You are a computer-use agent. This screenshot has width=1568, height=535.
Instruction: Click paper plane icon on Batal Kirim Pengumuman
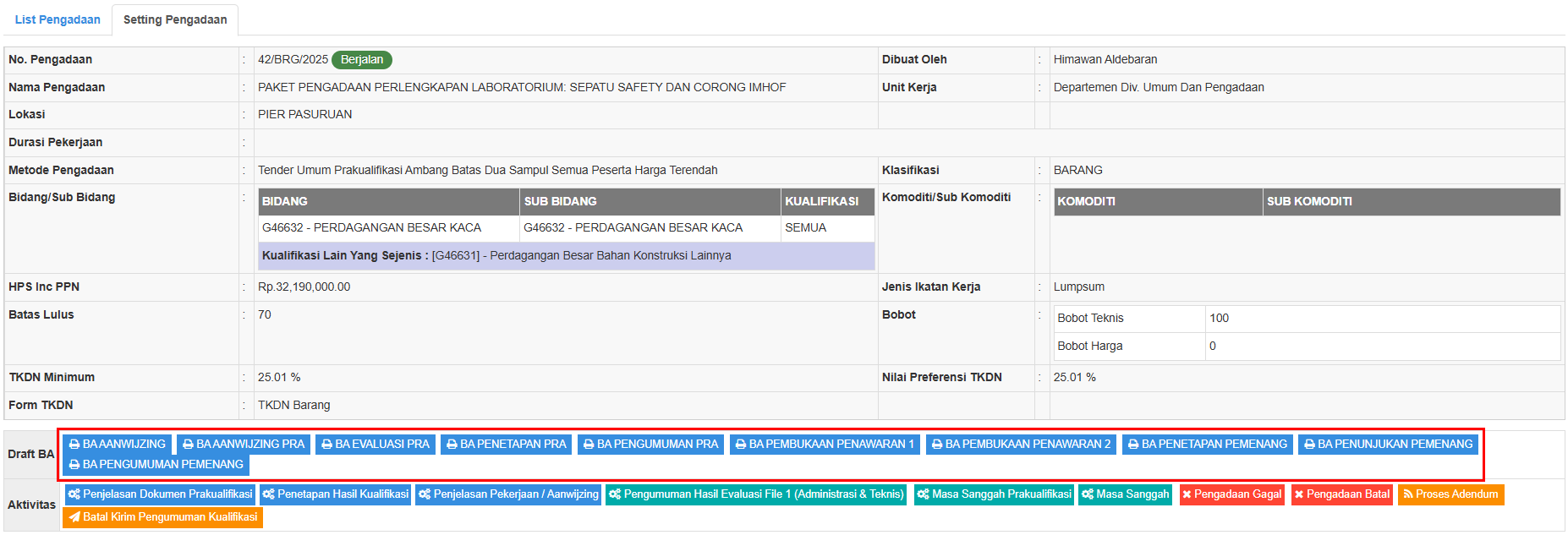click(74, 517)
